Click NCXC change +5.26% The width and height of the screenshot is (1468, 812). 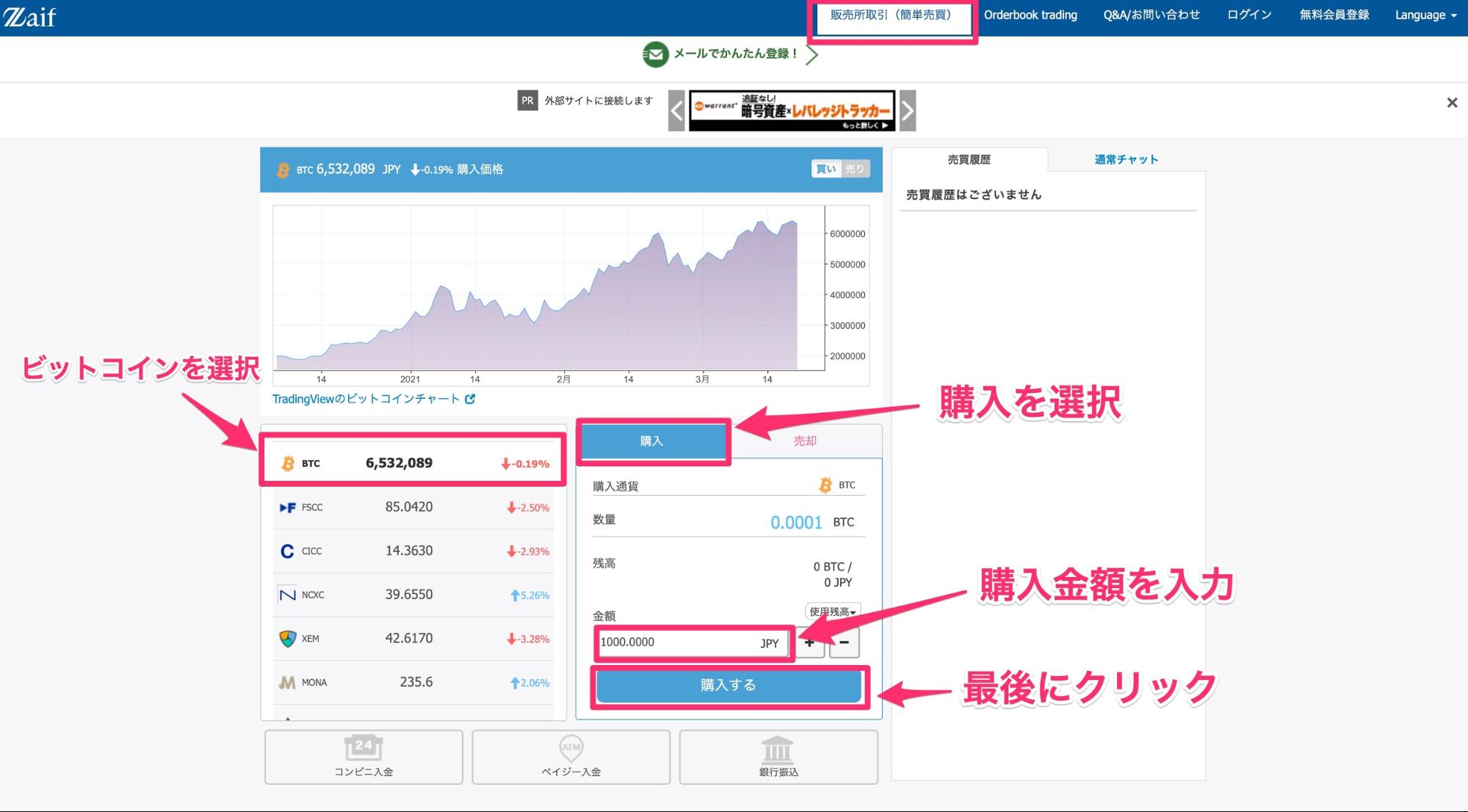[529, 595]
